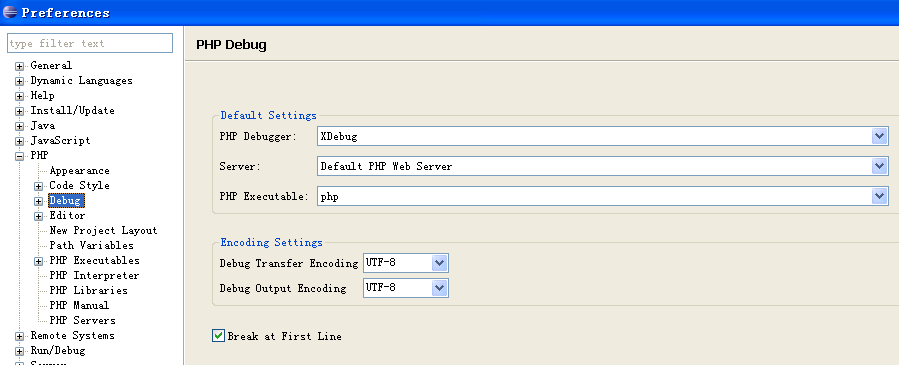Click the Encoding Settings group label
The width and height of the screenshot is (899, 365).
point(271,242)
